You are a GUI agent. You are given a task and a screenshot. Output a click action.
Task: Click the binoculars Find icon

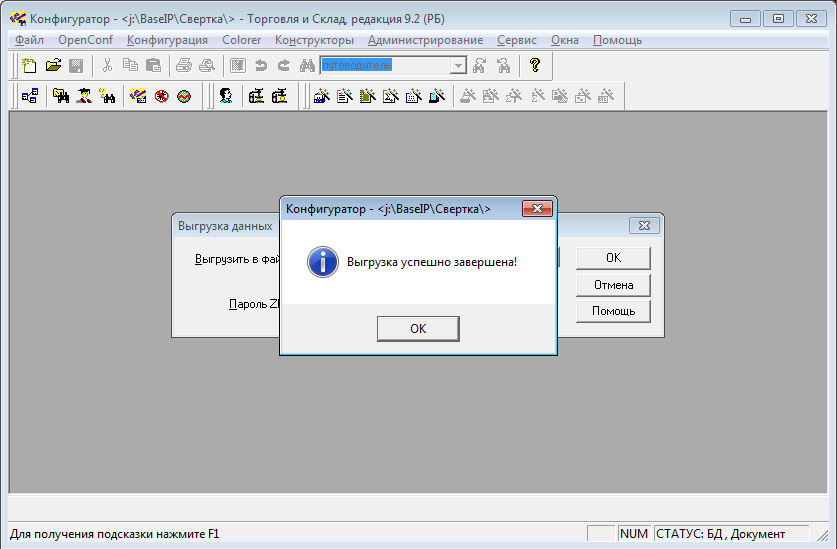307,66
